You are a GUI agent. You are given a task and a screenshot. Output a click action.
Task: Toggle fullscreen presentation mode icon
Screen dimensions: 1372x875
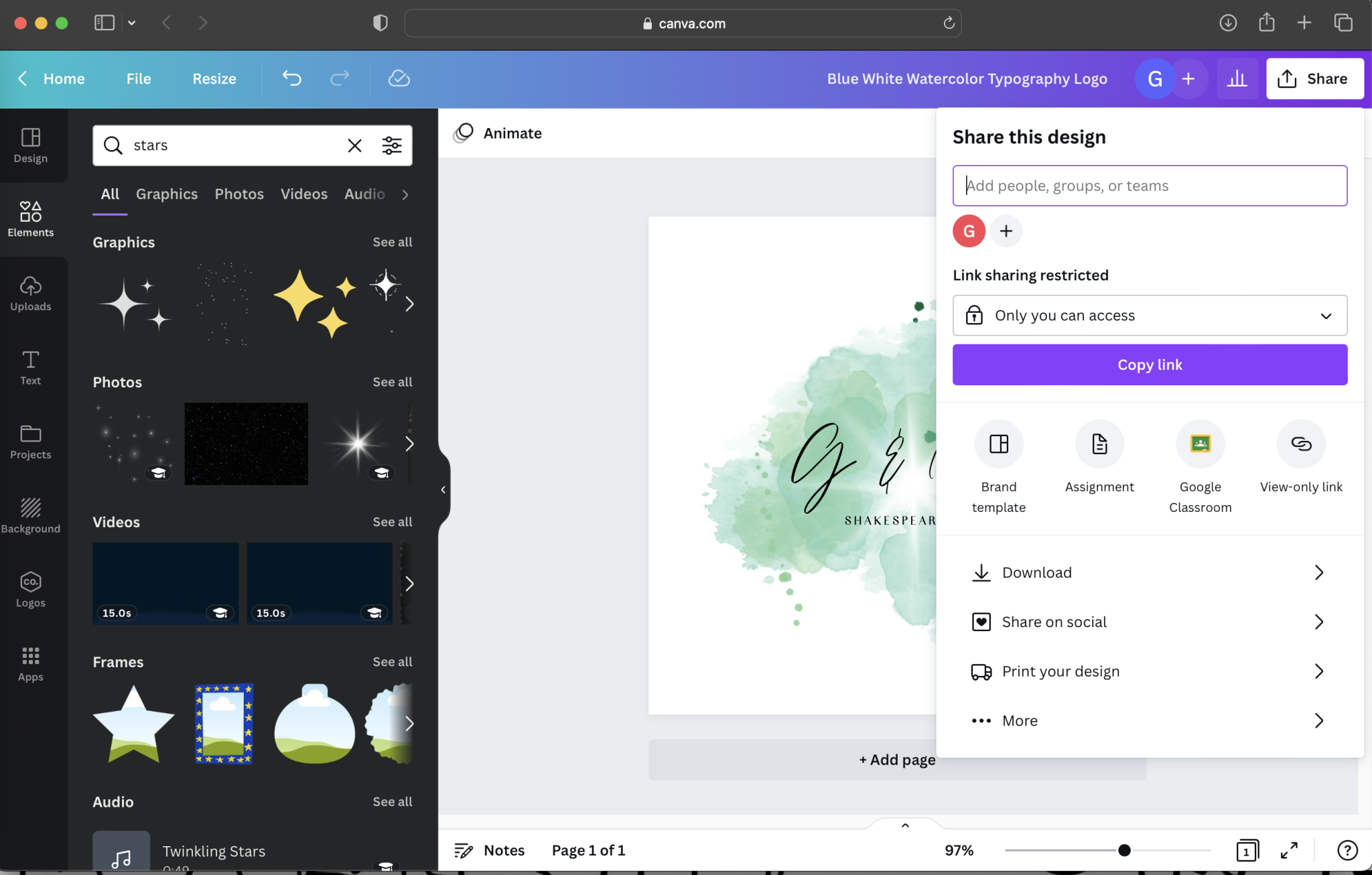[x=1289, y=850]
